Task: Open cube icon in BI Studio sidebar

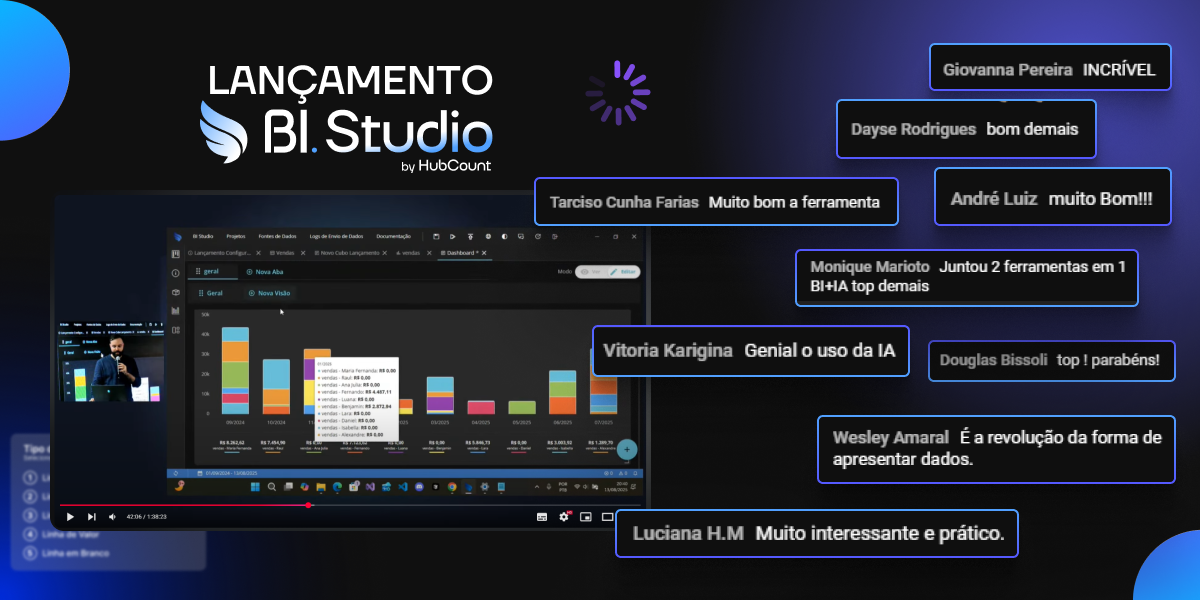Action: 176,292
